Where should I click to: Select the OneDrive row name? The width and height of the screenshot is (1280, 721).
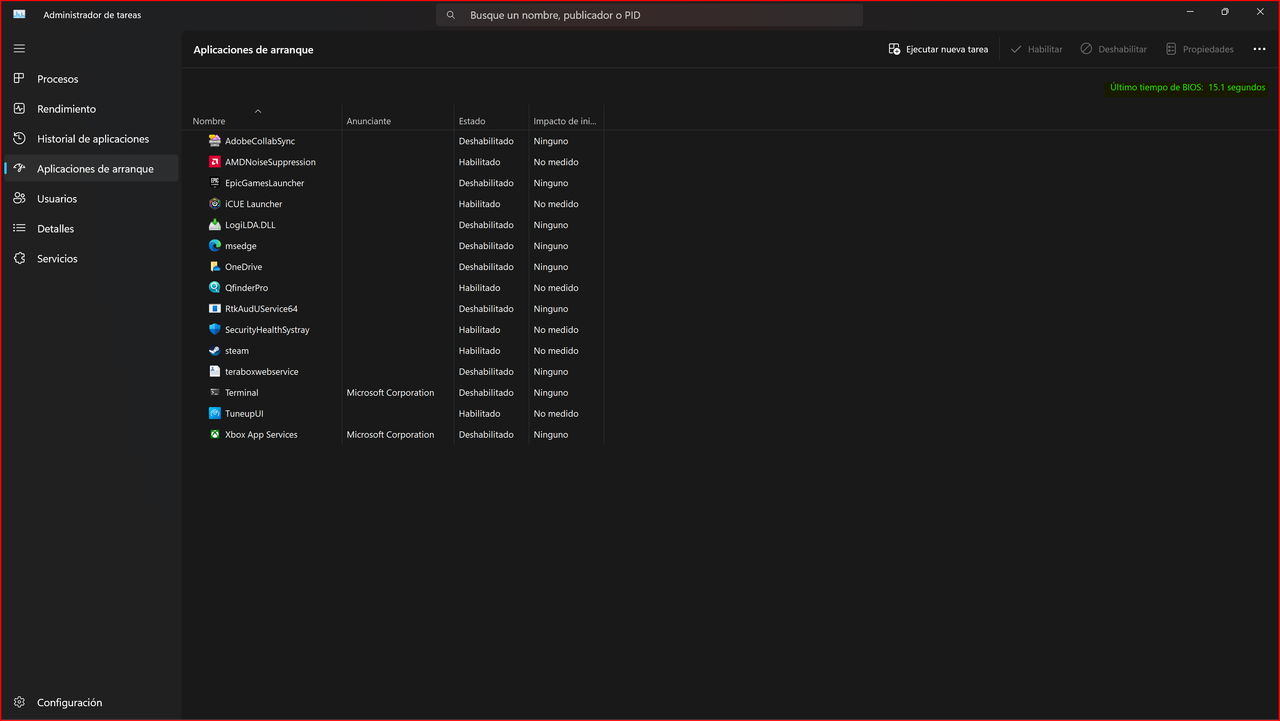click(x=243, y=267)
